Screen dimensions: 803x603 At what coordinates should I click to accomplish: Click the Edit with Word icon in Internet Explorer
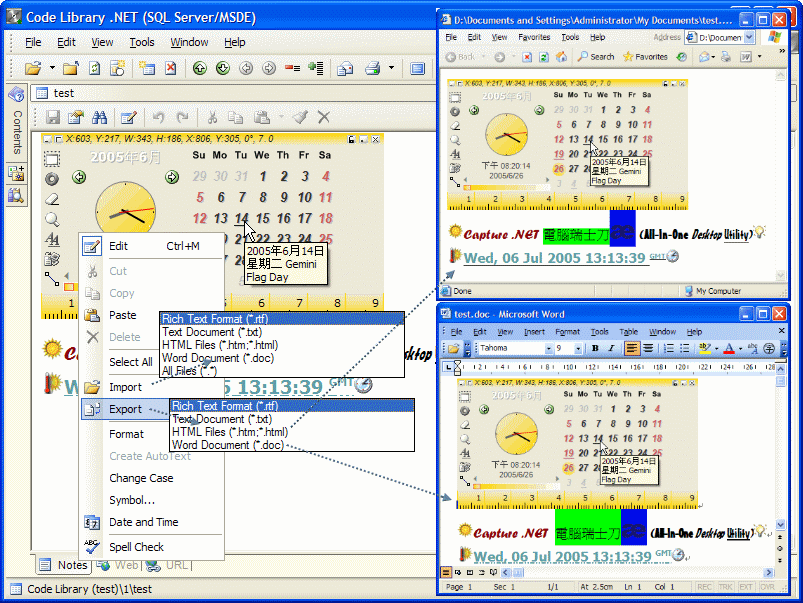746,57
